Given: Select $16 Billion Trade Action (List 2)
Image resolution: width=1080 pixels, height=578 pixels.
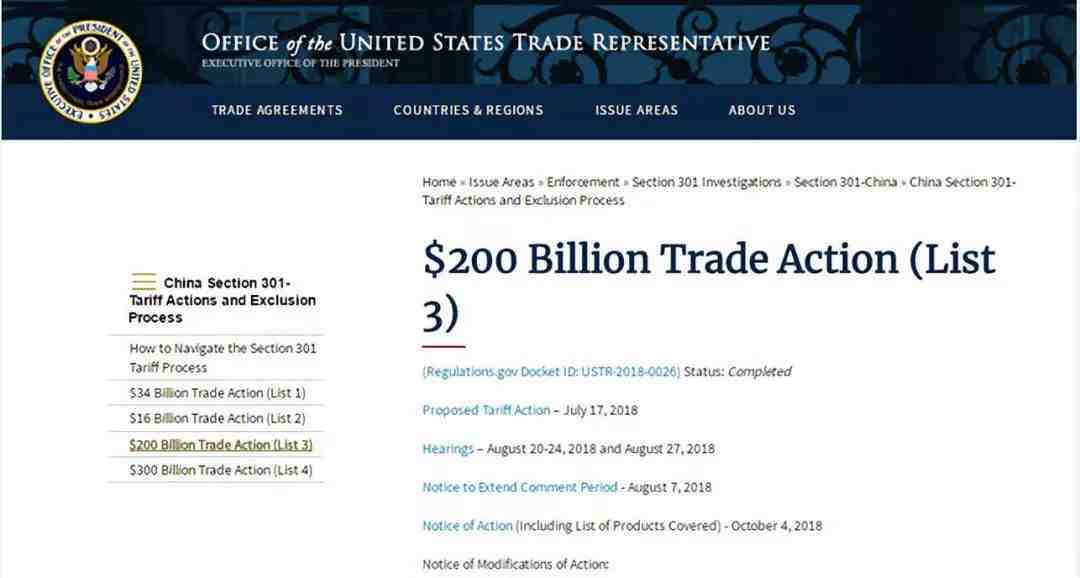Looking at the screenshot, I should [x=217, y=418].
